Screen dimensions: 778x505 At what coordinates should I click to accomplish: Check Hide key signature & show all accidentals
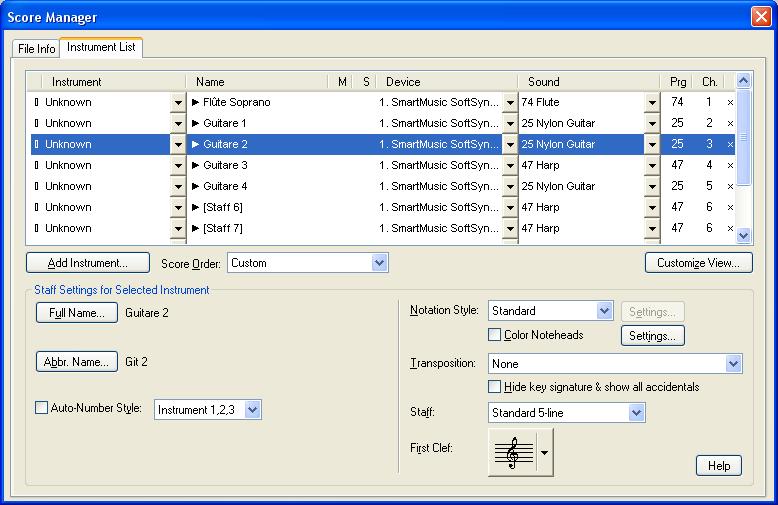(495, 387)
